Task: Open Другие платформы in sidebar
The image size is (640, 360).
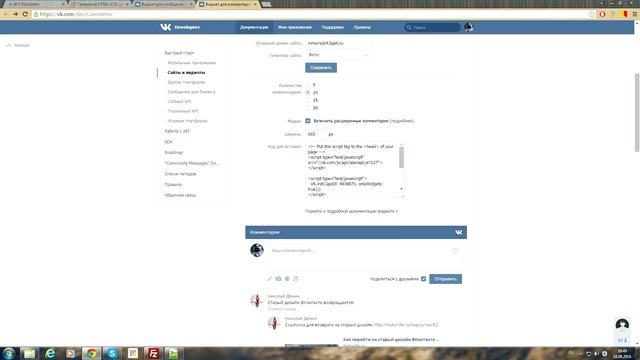Action: point(186,82)
